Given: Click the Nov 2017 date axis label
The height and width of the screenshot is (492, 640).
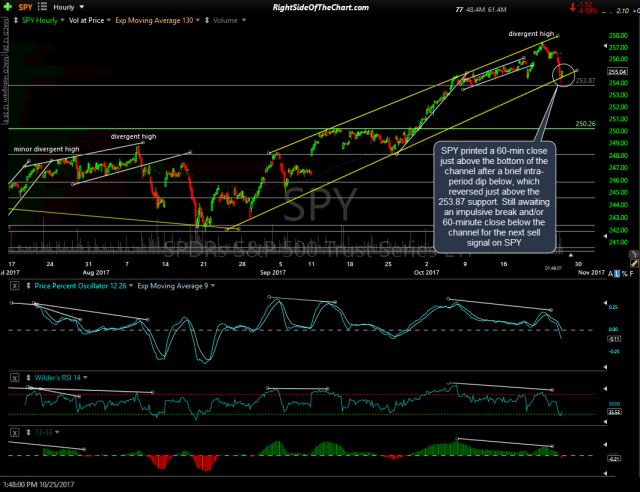Looking at the screenshot, I should tap(591, 272).
